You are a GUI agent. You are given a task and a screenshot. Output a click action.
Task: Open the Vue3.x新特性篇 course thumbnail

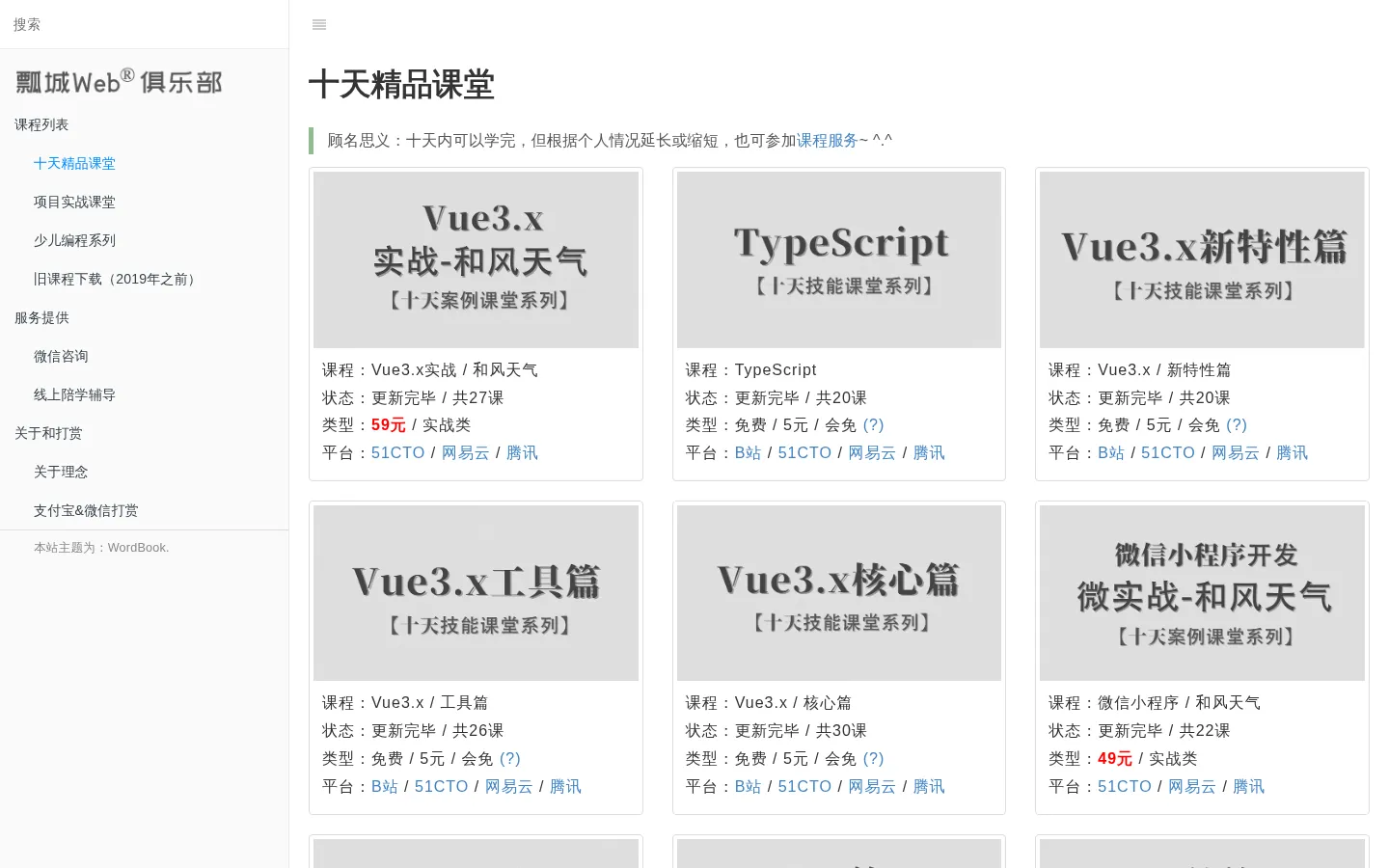coord(1202,259)
